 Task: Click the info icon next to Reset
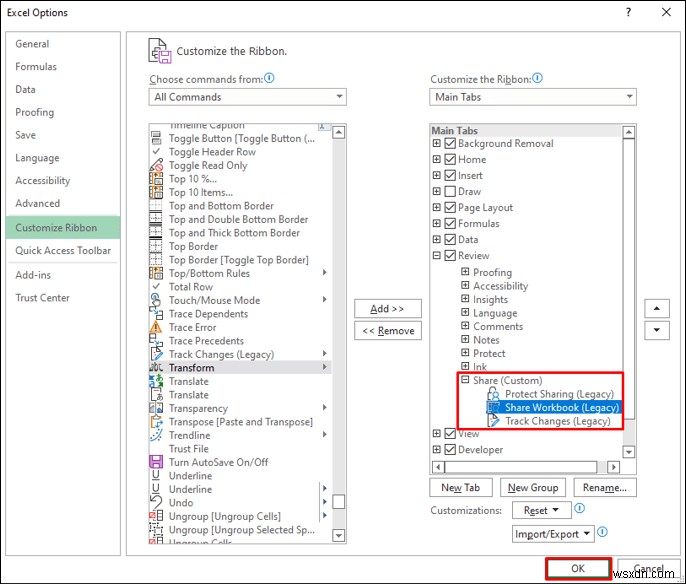(579, 508)
